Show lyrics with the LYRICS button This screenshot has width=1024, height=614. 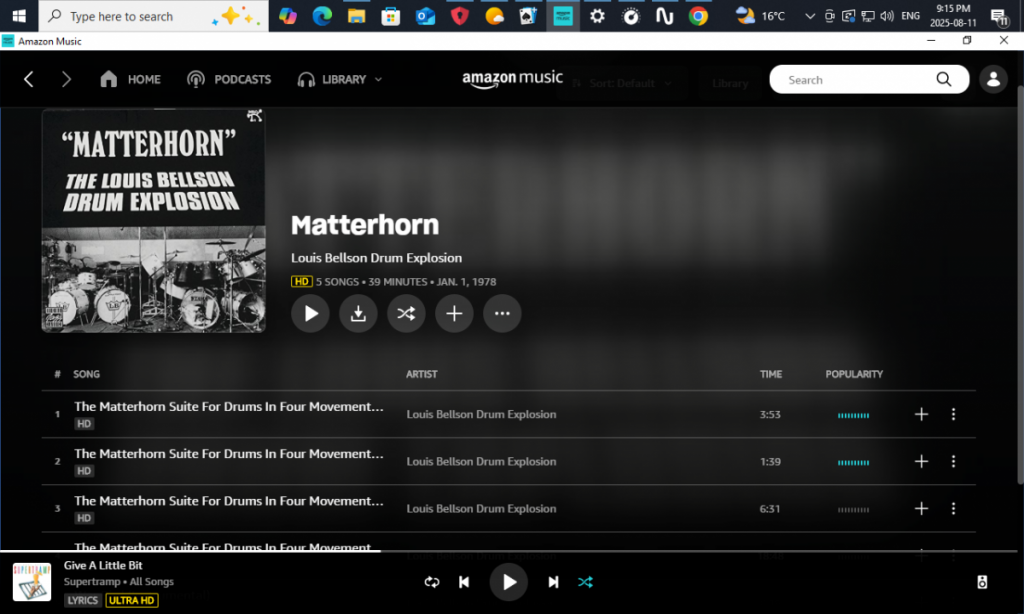tap(83, 600)
